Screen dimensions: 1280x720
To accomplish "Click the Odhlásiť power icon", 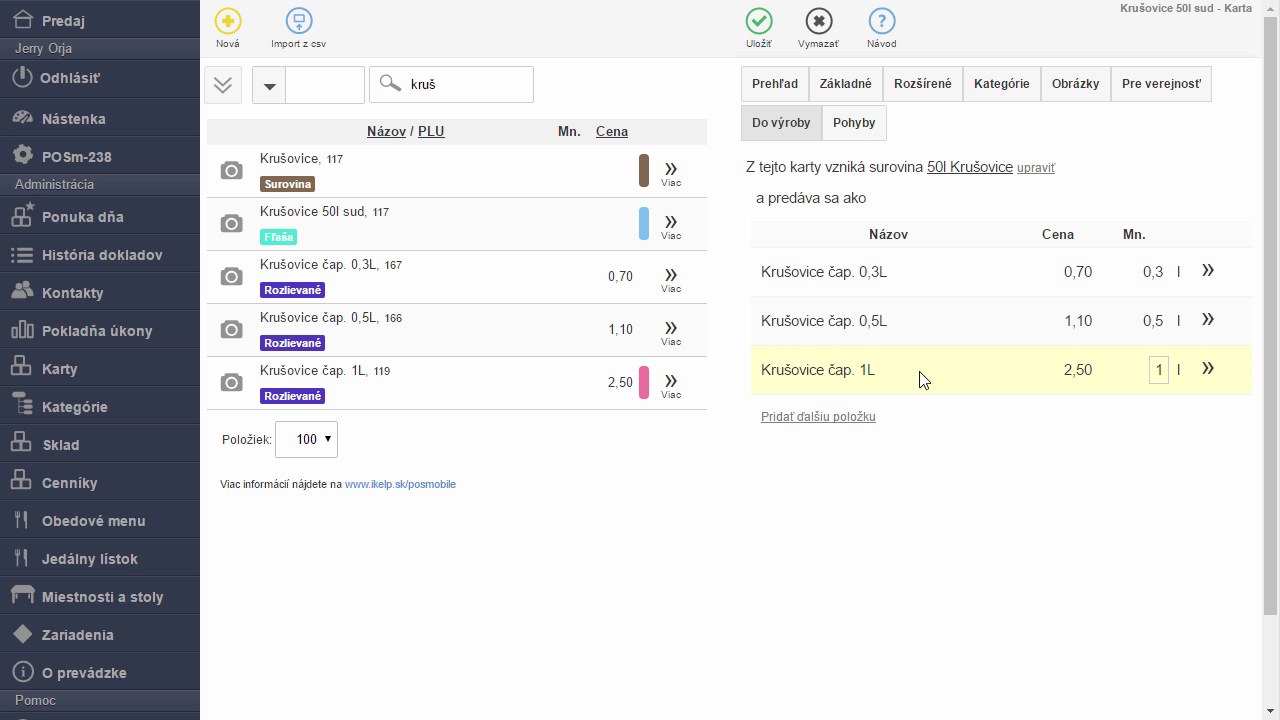I will tap(22, 77).
